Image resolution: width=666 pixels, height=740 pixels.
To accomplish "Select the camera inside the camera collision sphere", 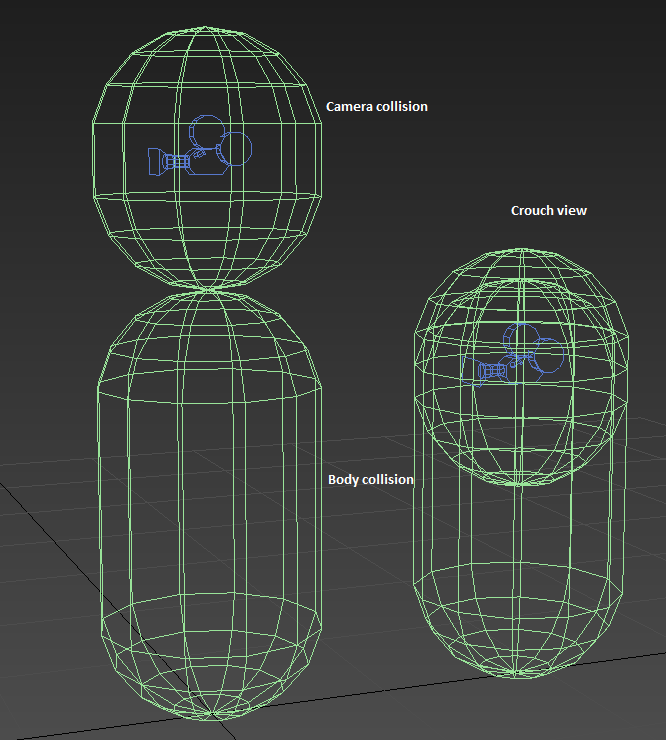I will pos(200,146).
